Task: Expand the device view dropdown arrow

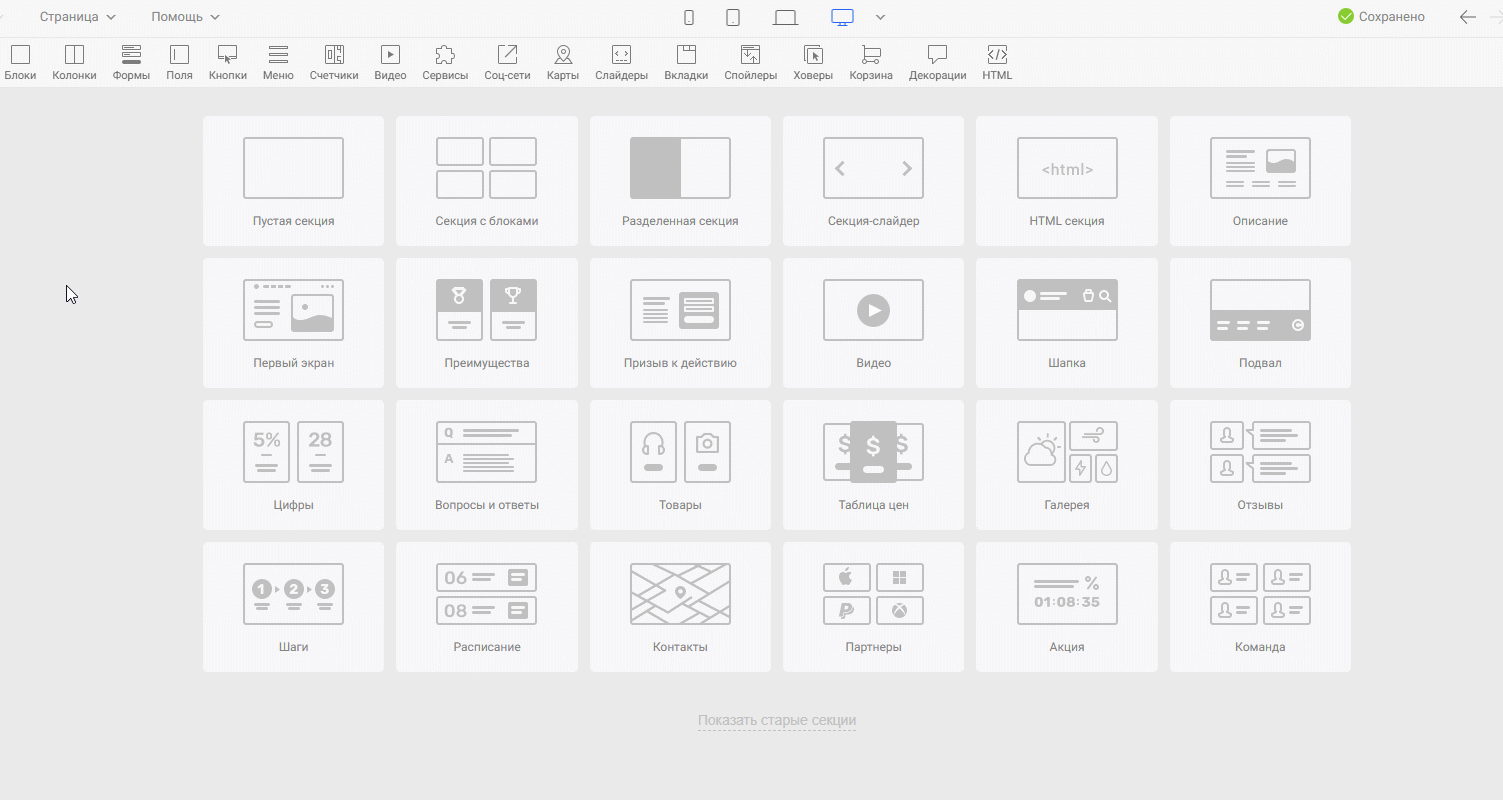Action: pyautogui.click(x=880, y=17)
